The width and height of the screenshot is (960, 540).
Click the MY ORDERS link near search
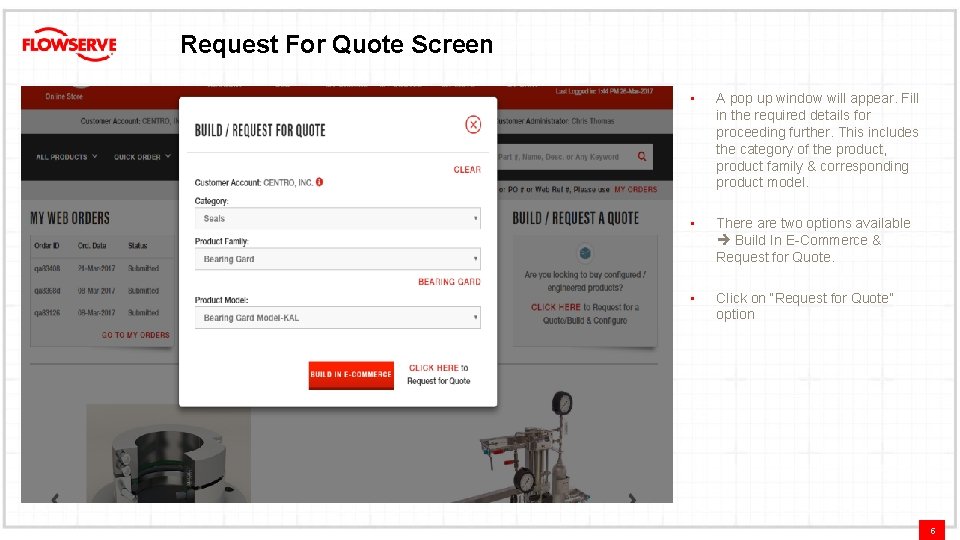click(636, 190)
